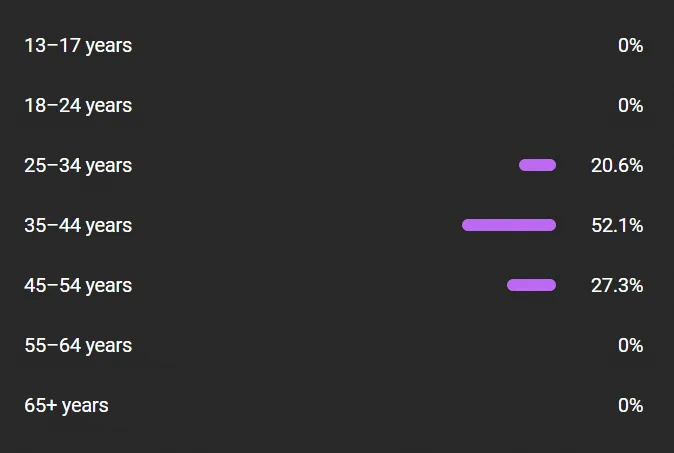Click the 18–24 years age label
Image resolution: width=674 pixels, height=453 pixels.
point(78,106)
